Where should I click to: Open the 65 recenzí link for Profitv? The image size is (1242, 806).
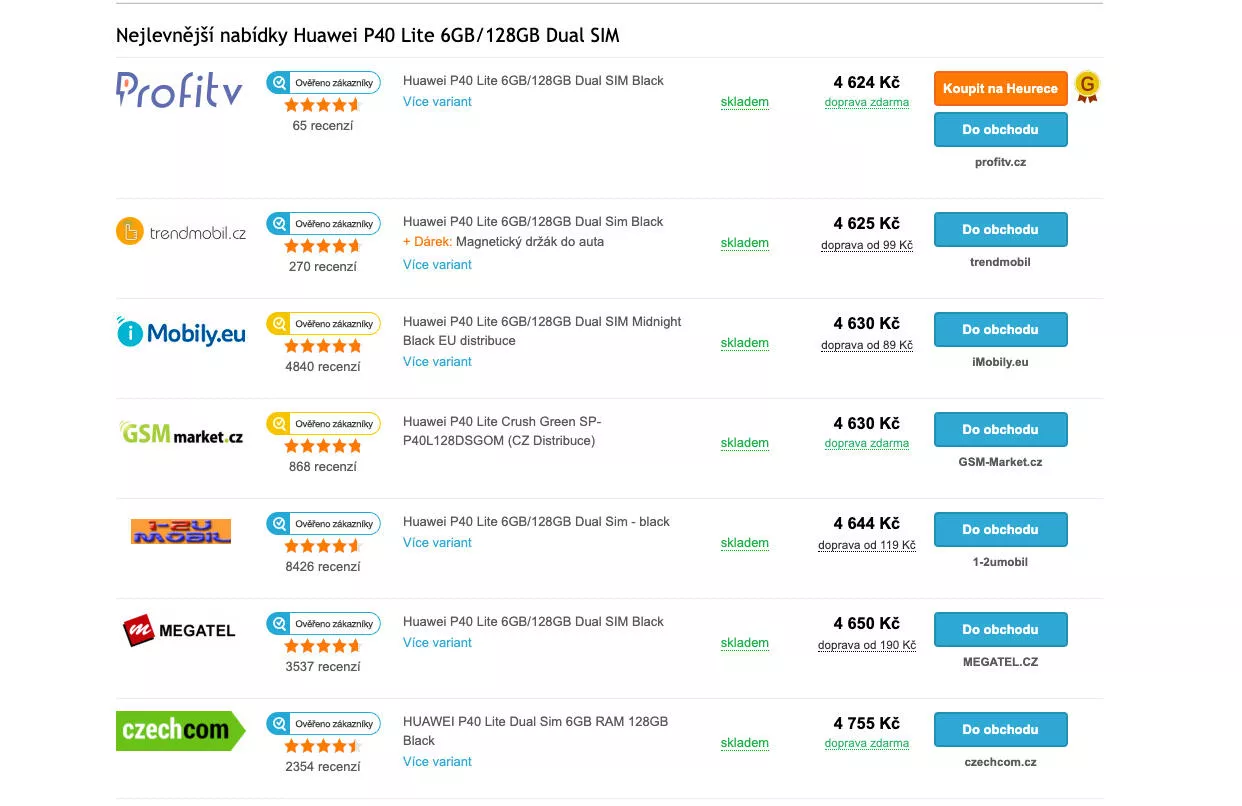(322, 126)
